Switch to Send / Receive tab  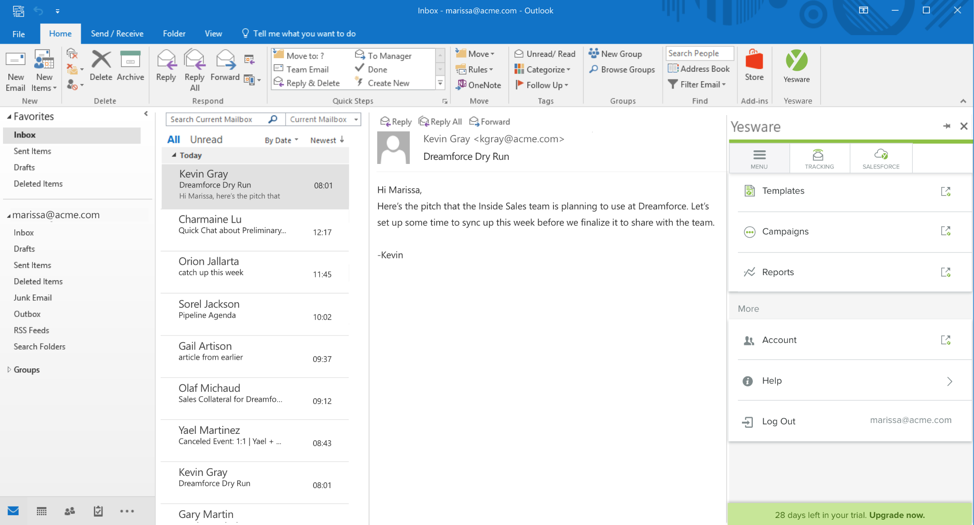tap(117, 34)
